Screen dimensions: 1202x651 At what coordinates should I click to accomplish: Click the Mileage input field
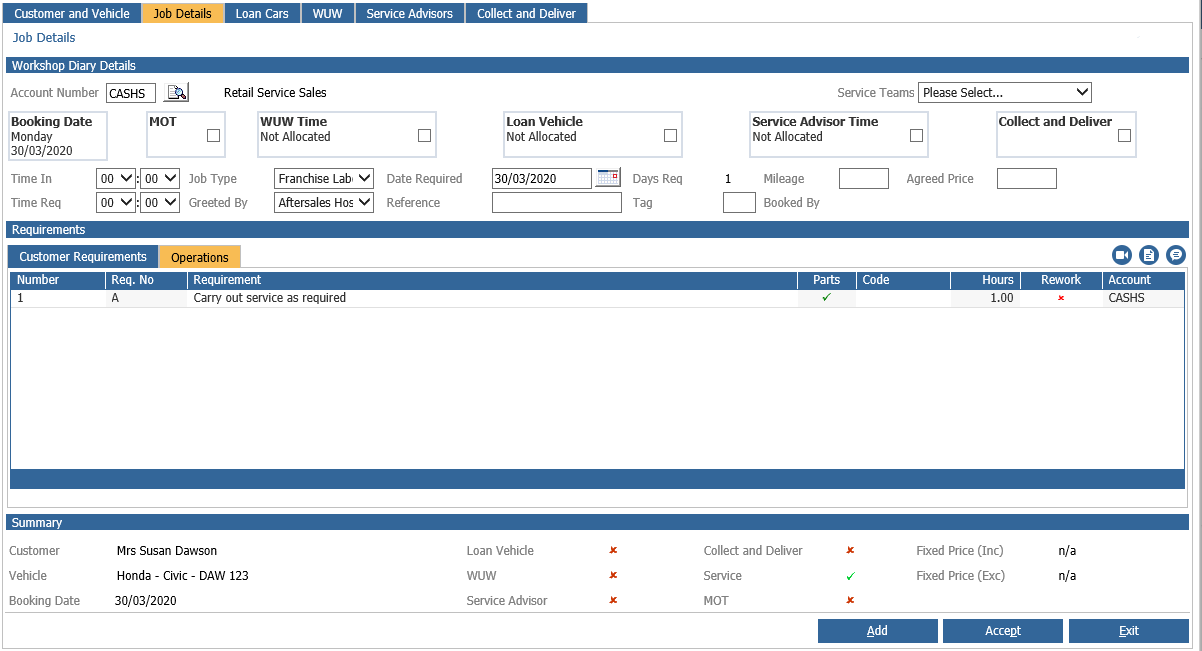pos(864,179)
